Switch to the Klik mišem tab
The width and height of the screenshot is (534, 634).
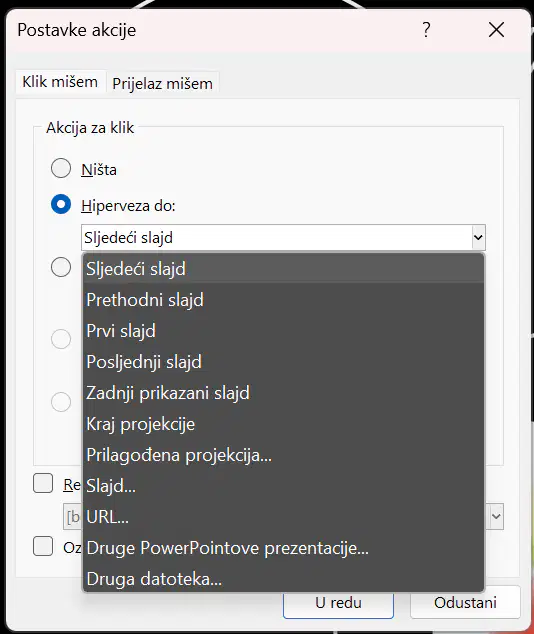point(60,82)
